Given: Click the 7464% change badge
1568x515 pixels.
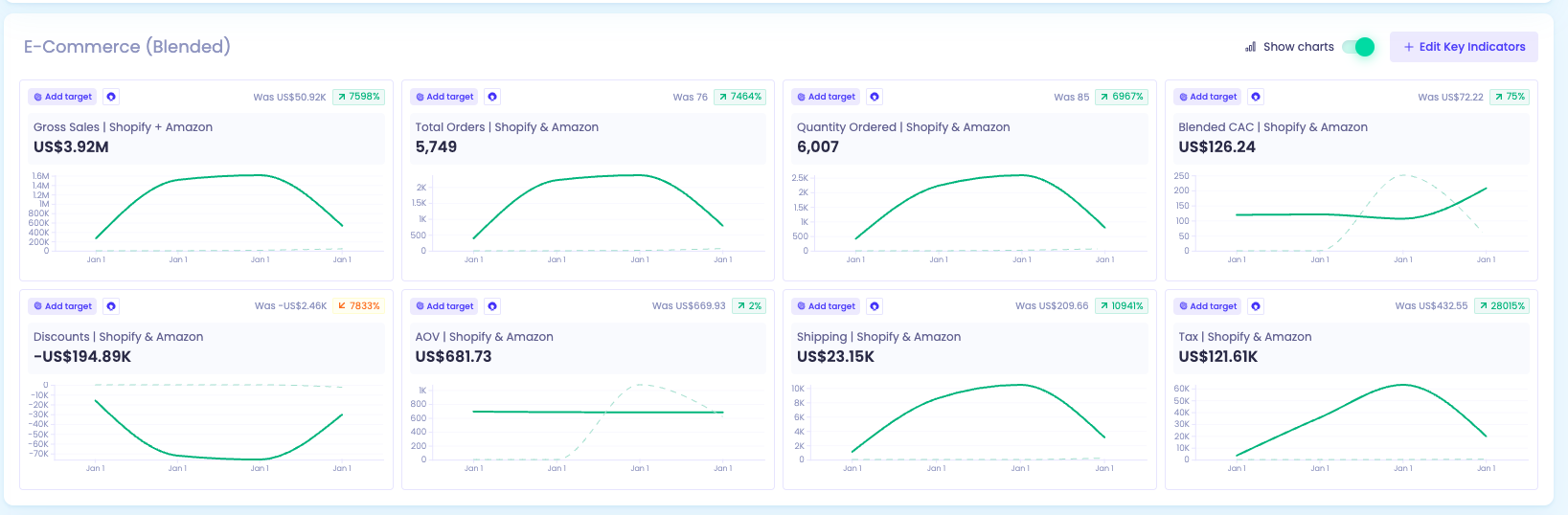Looking at the screenshot, I should pos(740,97).
